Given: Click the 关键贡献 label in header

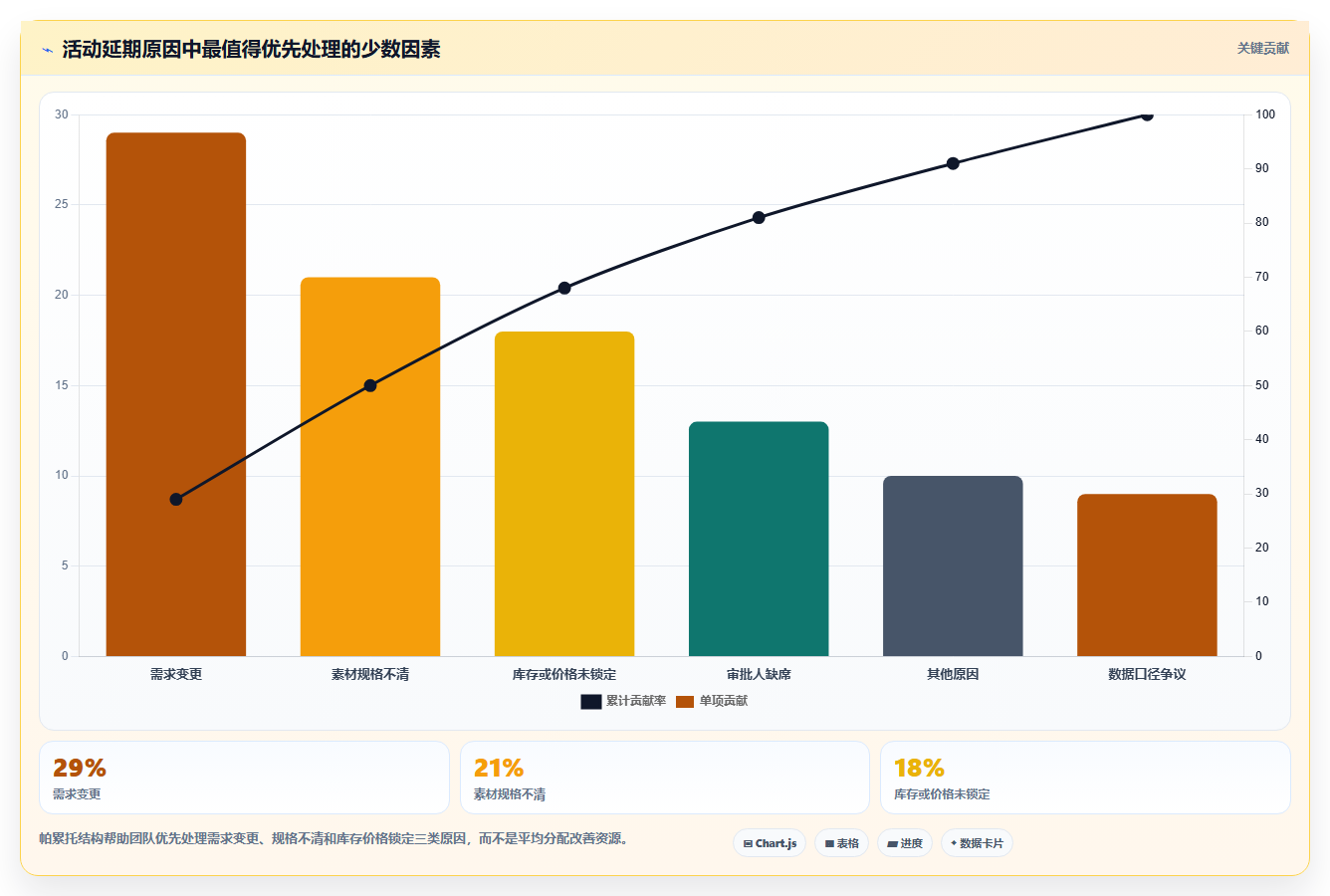Looking at the screenshot, I should coord(1262,48).
